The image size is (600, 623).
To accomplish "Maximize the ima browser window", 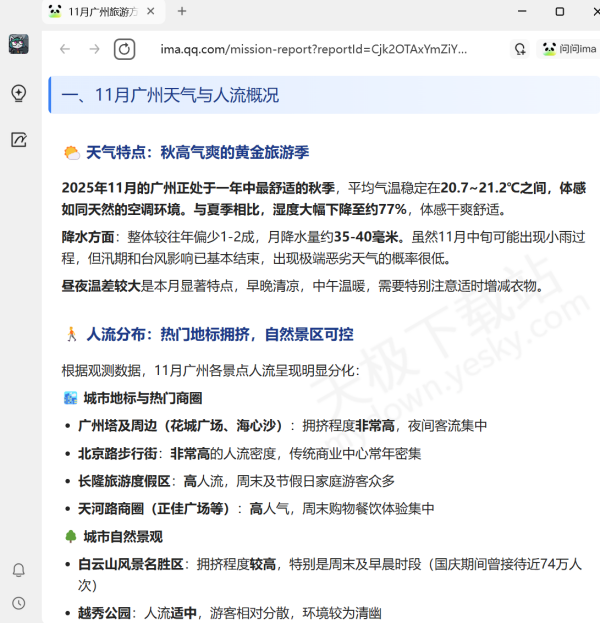I will (x=559, y=11).
